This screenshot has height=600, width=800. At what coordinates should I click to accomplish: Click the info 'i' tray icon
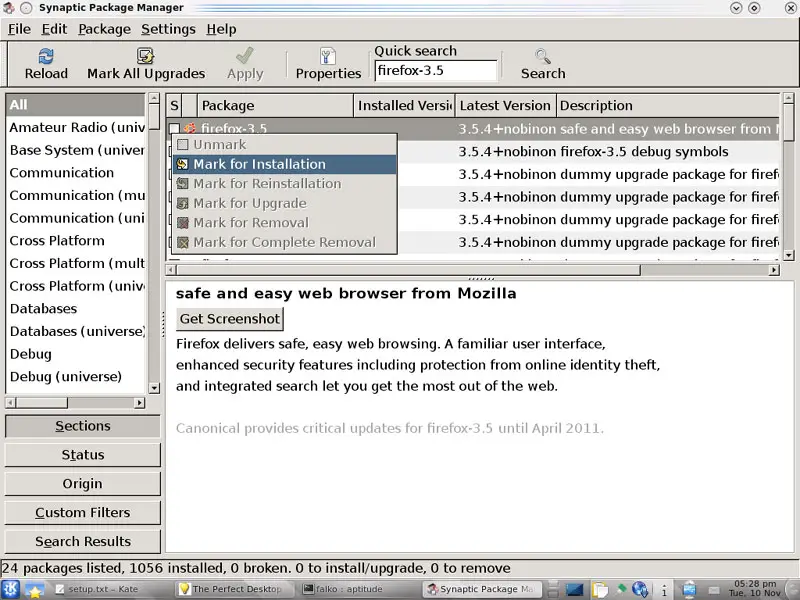click(664, 590)
